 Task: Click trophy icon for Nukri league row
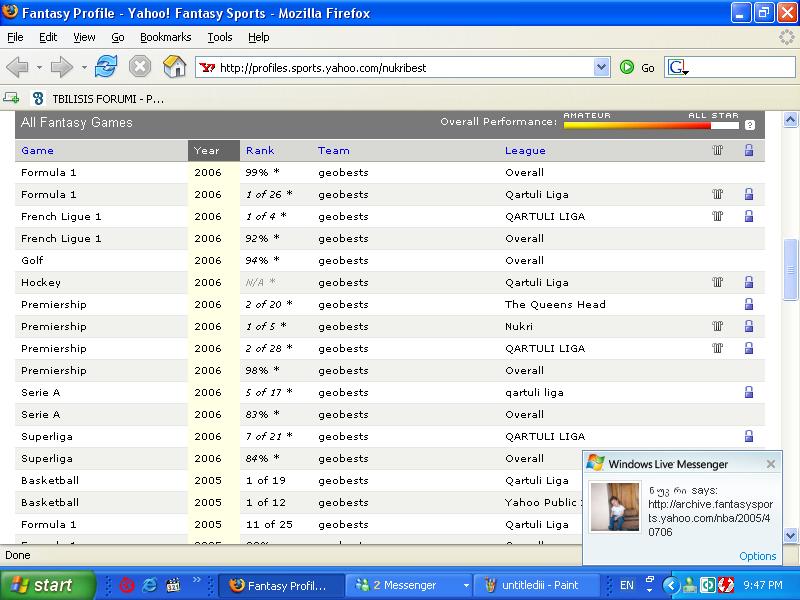718,326
